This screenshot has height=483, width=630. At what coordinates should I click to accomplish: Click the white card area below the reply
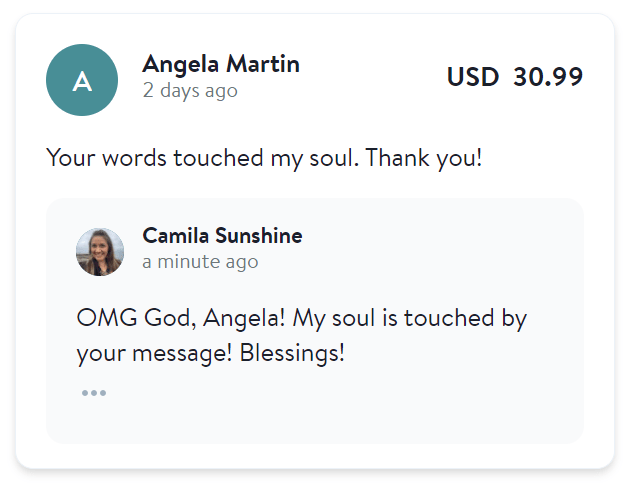pyautogui.click(x=315, y=456)
